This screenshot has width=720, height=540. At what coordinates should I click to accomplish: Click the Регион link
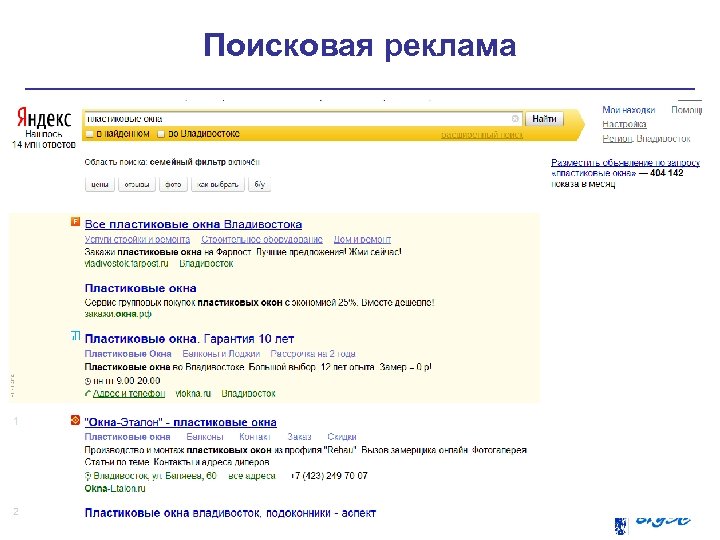(617, 139)
